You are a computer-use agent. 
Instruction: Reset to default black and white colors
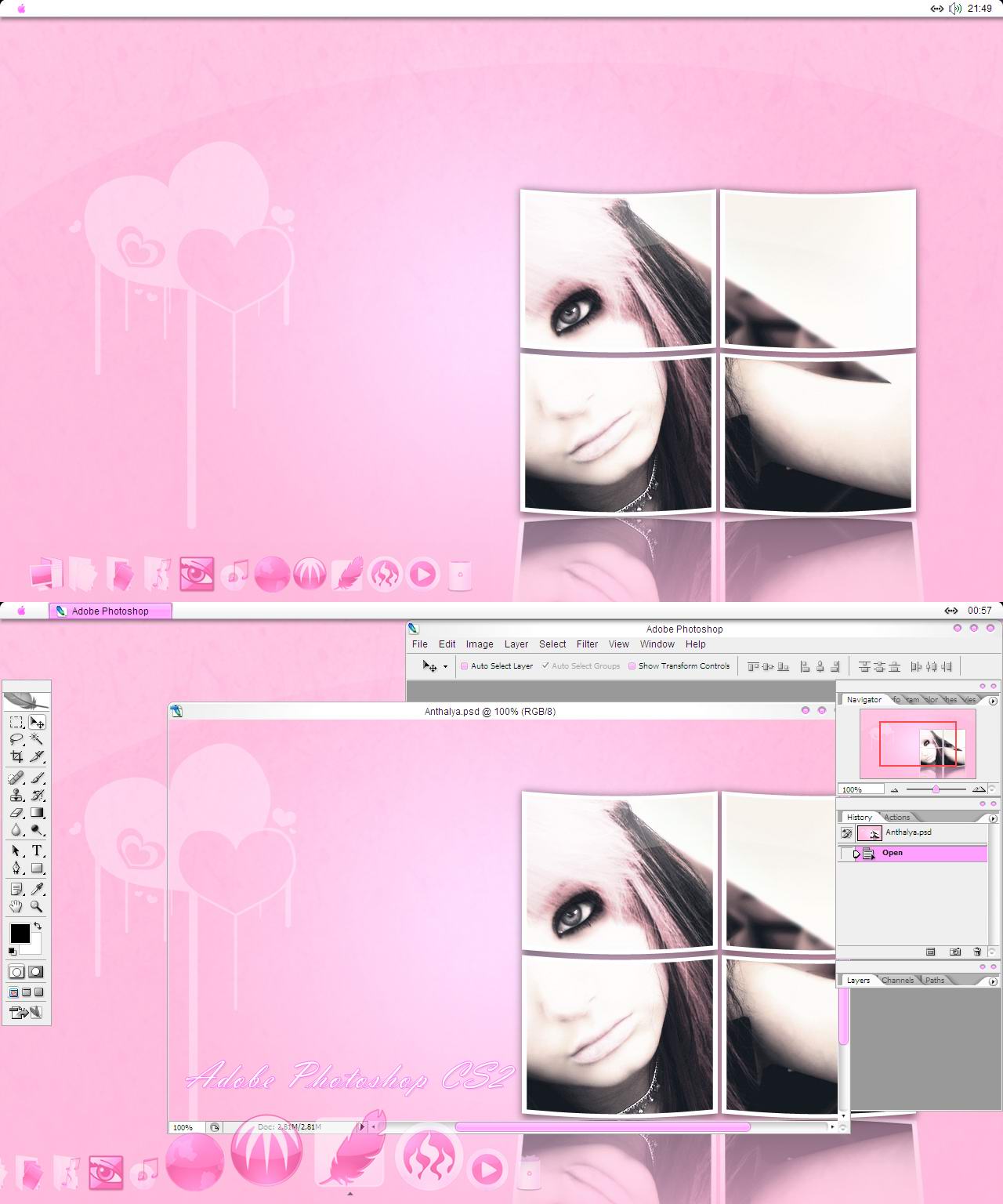tap(13, 951)
